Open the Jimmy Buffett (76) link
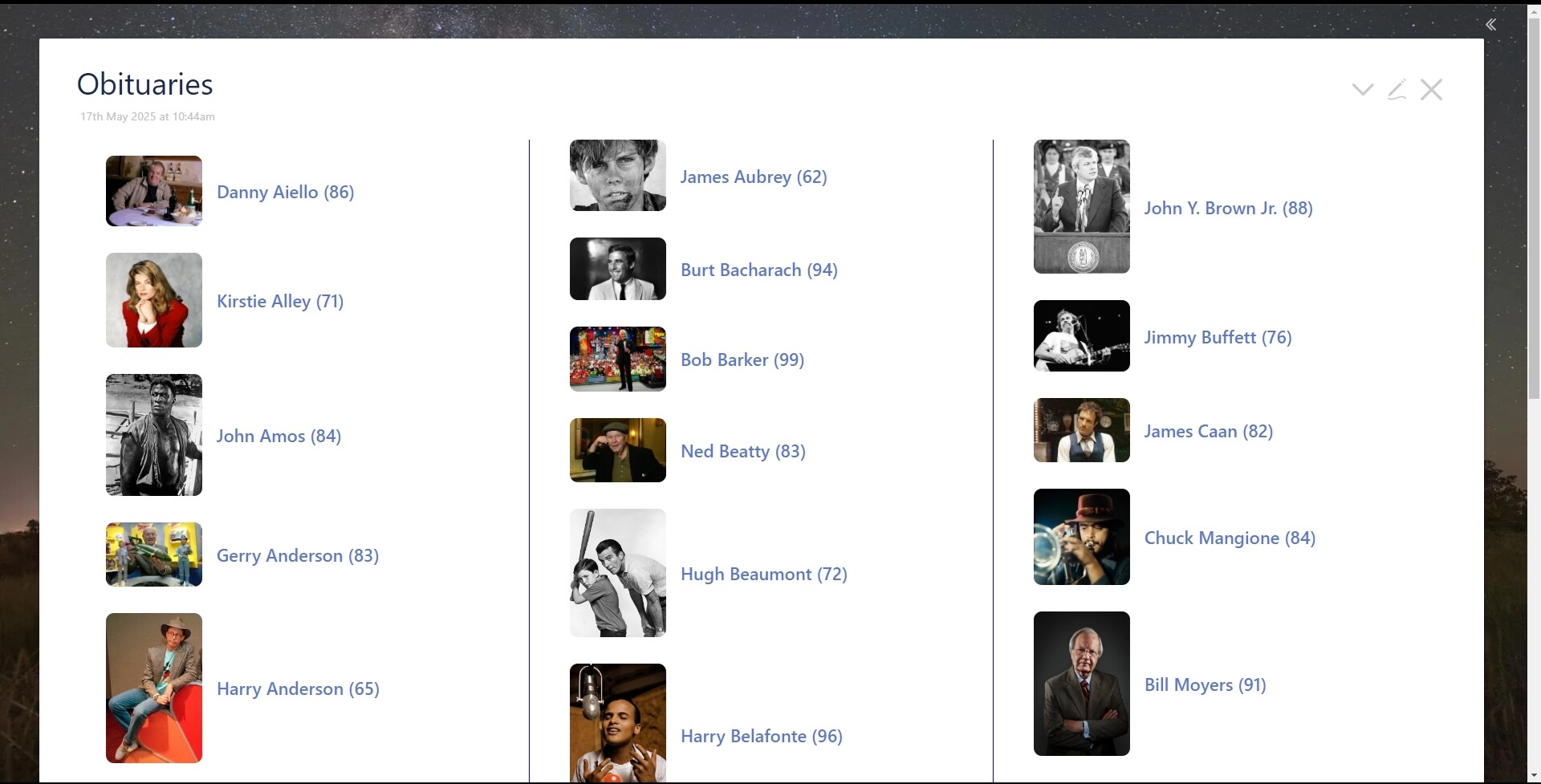Screen dimensions: 1541x784 click(x=1218, y=337)
